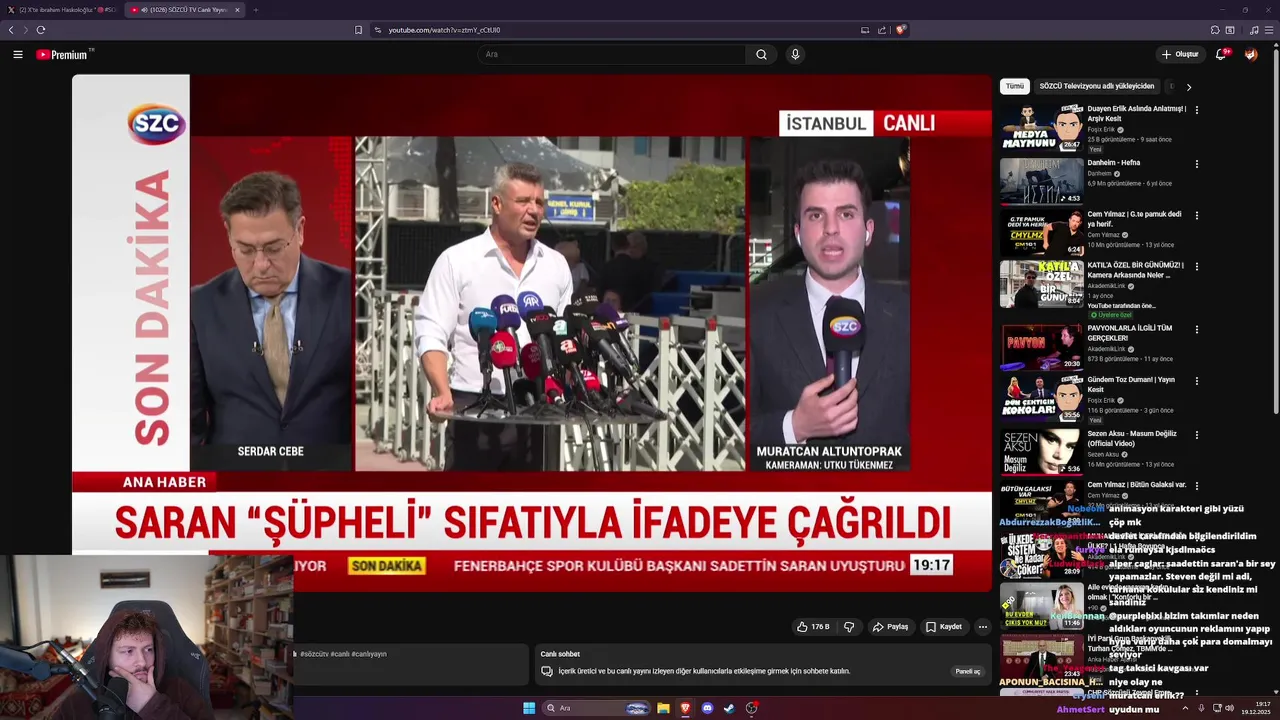Viewport: 1280px width, 720px height.
Task: Open options for Duayen Erlik video
Action: click(1197, 110)
